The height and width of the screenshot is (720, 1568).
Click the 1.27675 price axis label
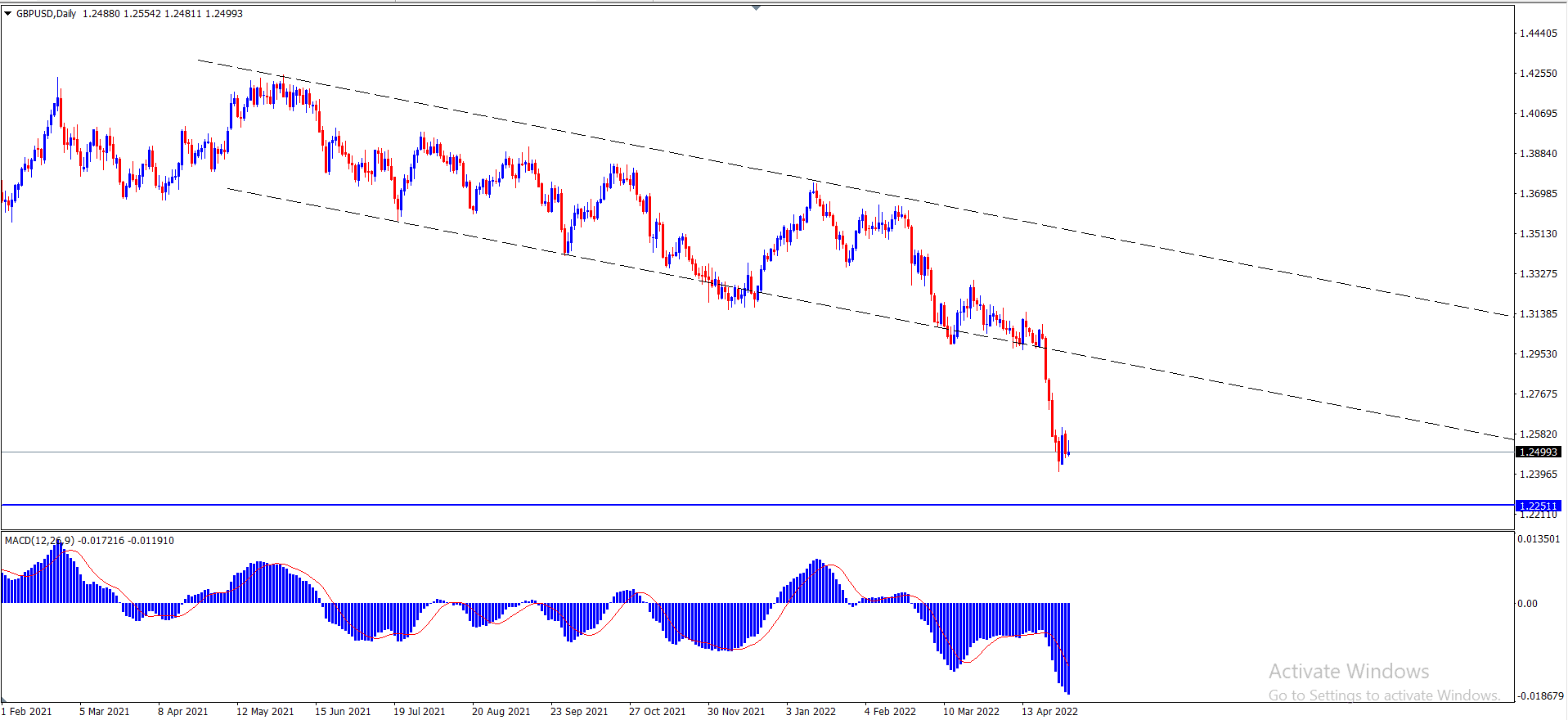pyautogui.click(x=1539, y=394)
